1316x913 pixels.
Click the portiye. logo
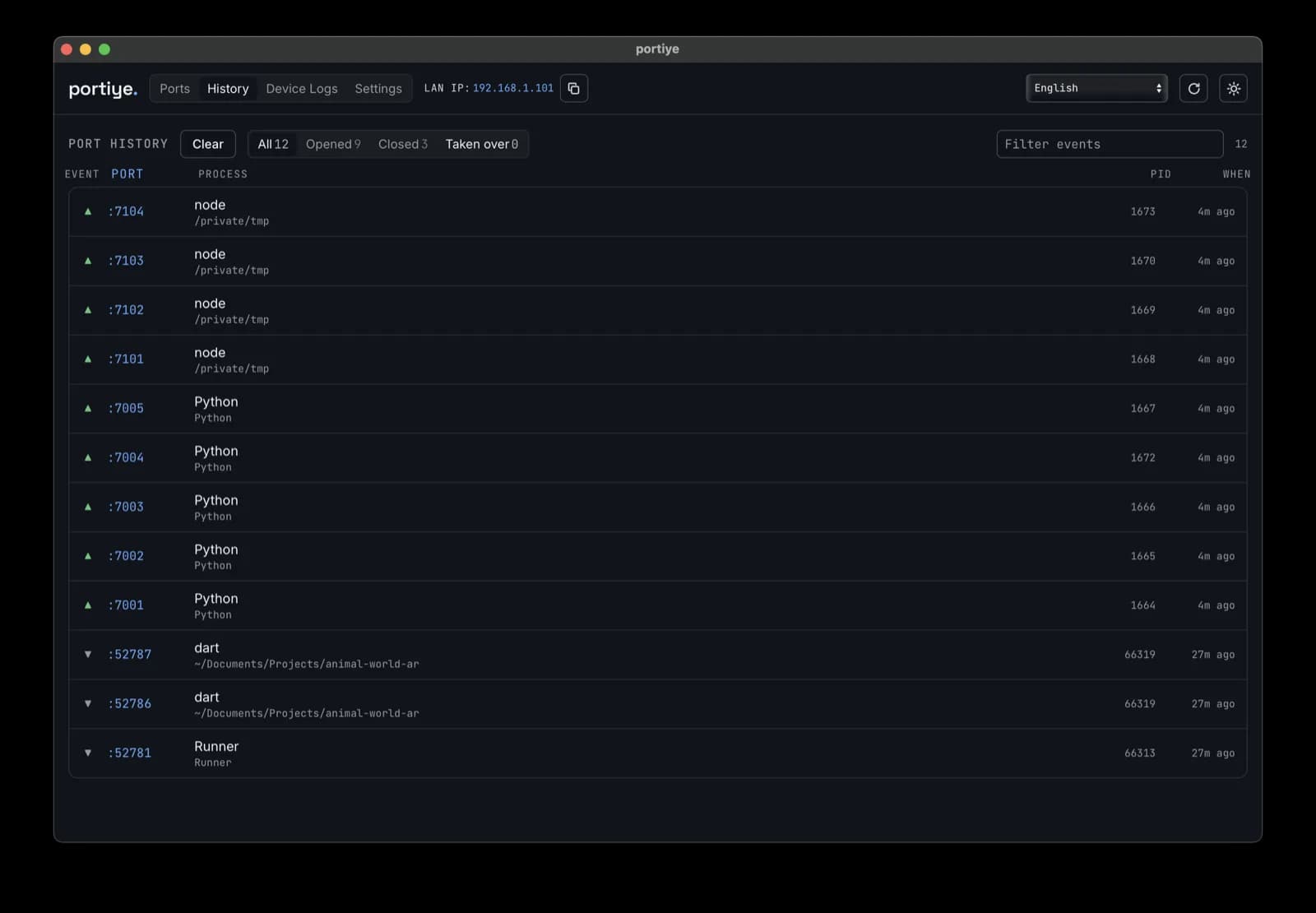(103, 89)
